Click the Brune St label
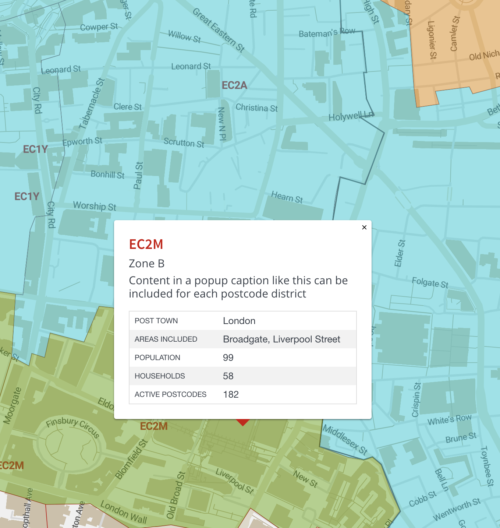Screen dimensions: 500x528 [x=461, y=438]
